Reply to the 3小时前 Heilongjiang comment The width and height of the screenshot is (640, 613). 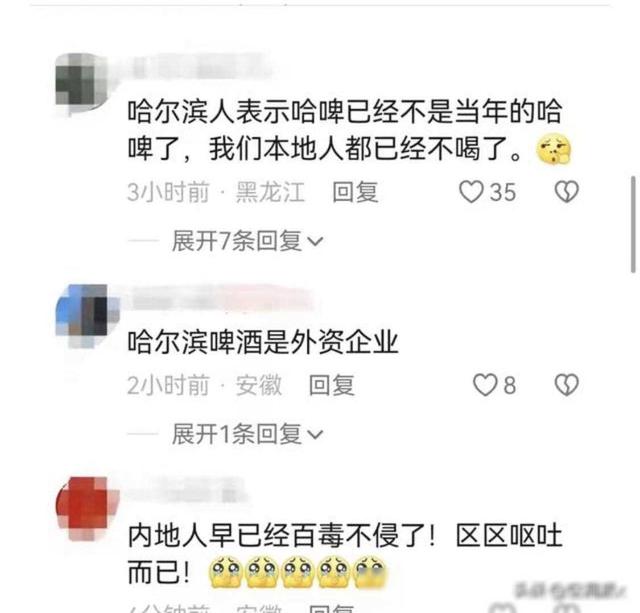click(x=355, y=192)
